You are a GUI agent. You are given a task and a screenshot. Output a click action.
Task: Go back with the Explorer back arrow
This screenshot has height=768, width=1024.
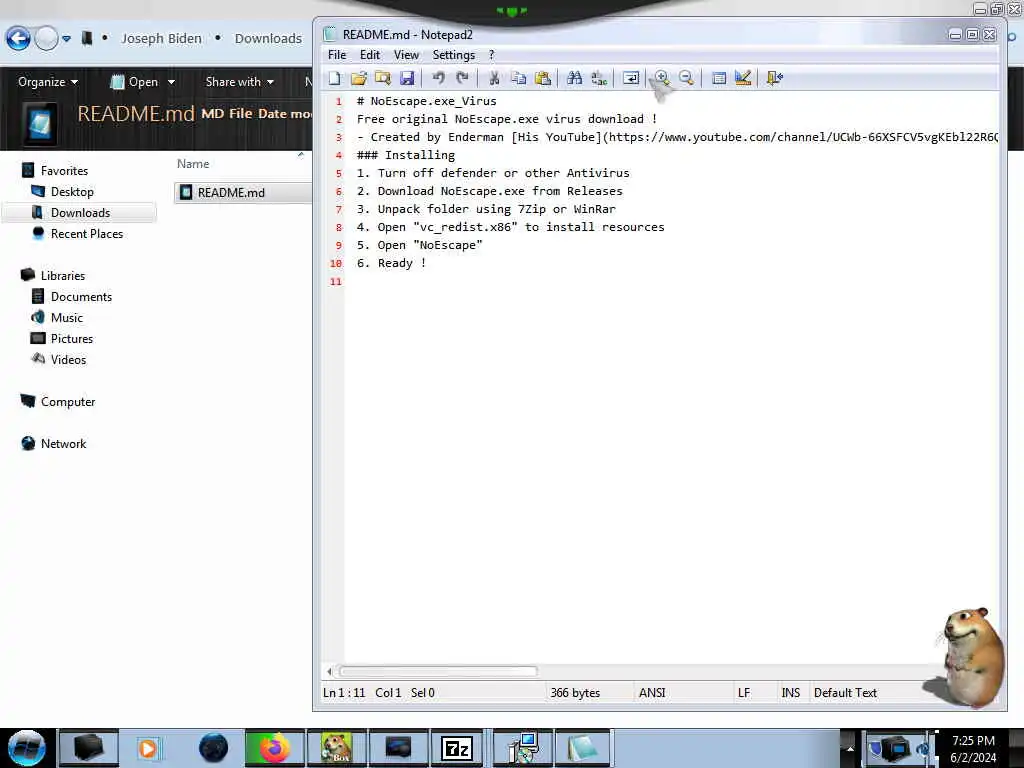[x=18, y=39]
